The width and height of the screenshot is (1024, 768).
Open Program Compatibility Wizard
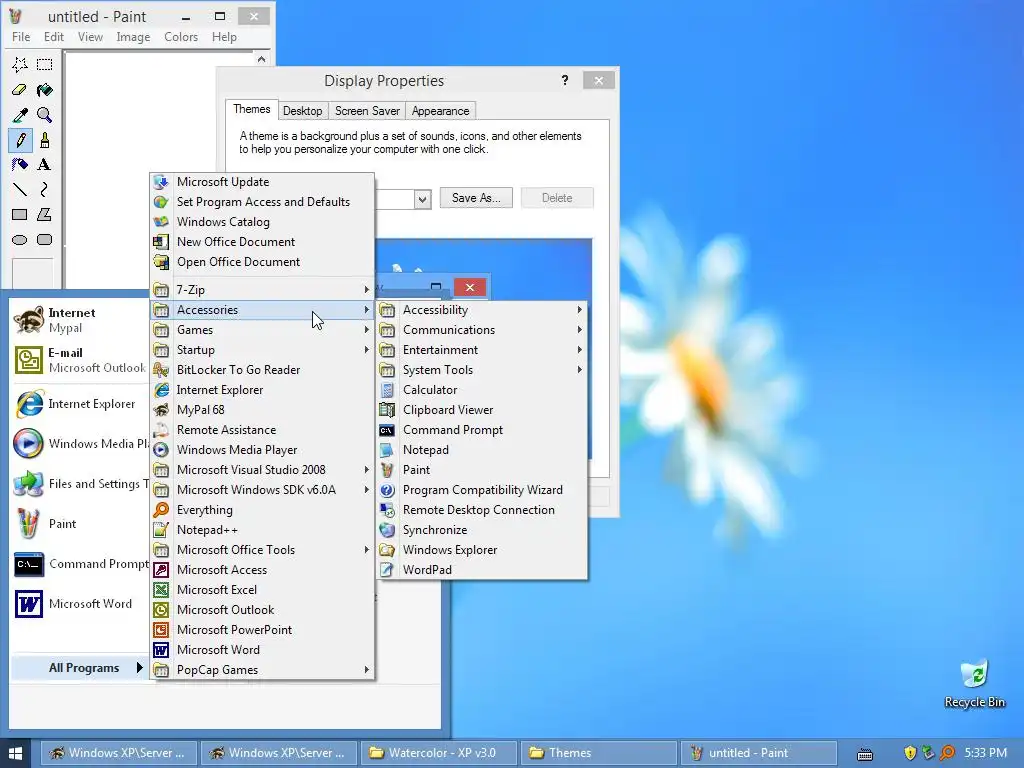click(482, 490)
